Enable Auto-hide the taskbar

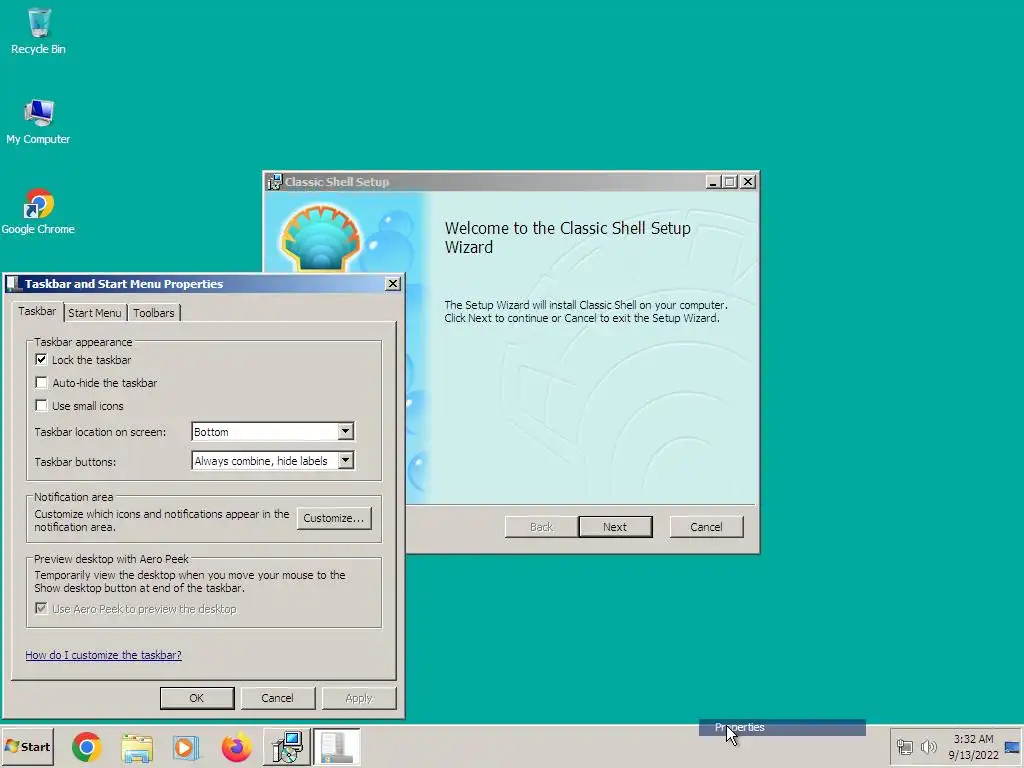click(41, 383)
